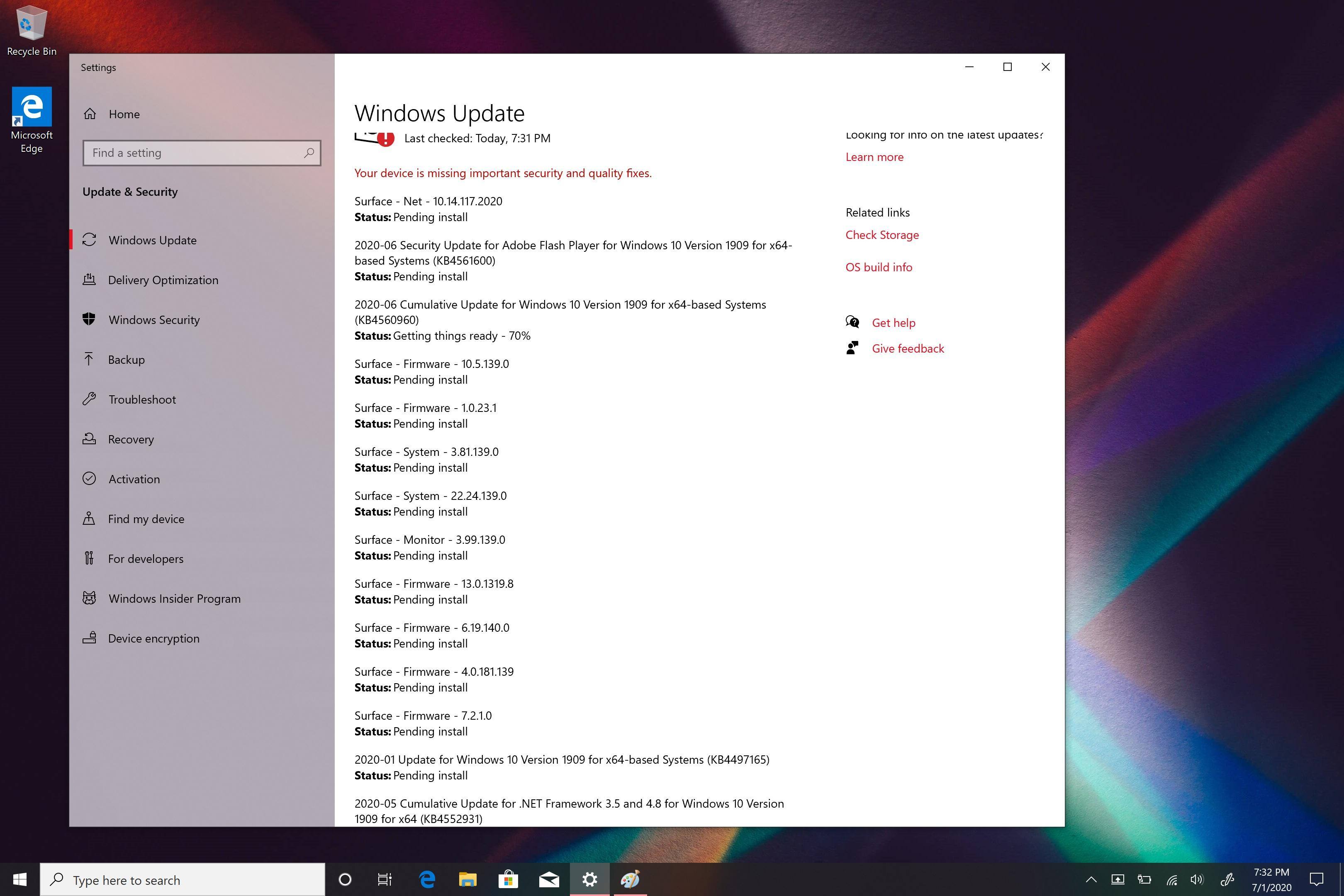This screenshot has height=896, width=1344.
Task: Click the Learn more link
Action: click(874, 157)
